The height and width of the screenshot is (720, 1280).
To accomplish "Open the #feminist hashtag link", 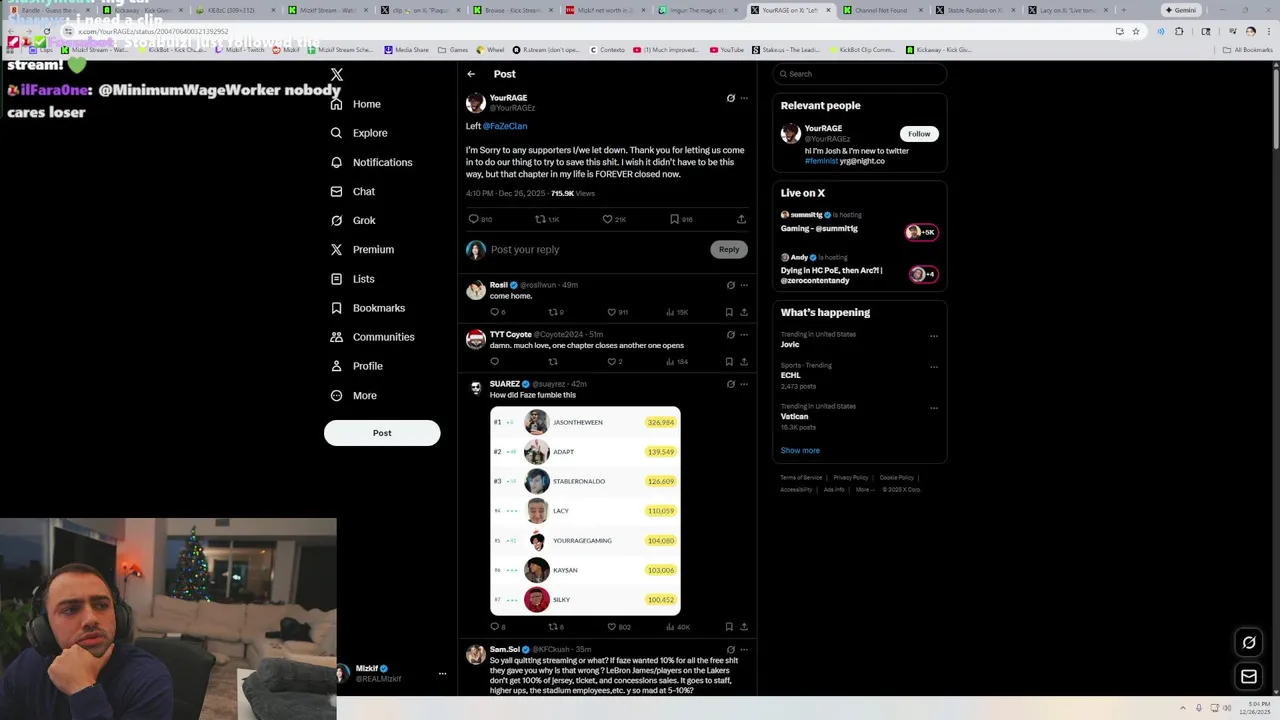I will (821, 161).
